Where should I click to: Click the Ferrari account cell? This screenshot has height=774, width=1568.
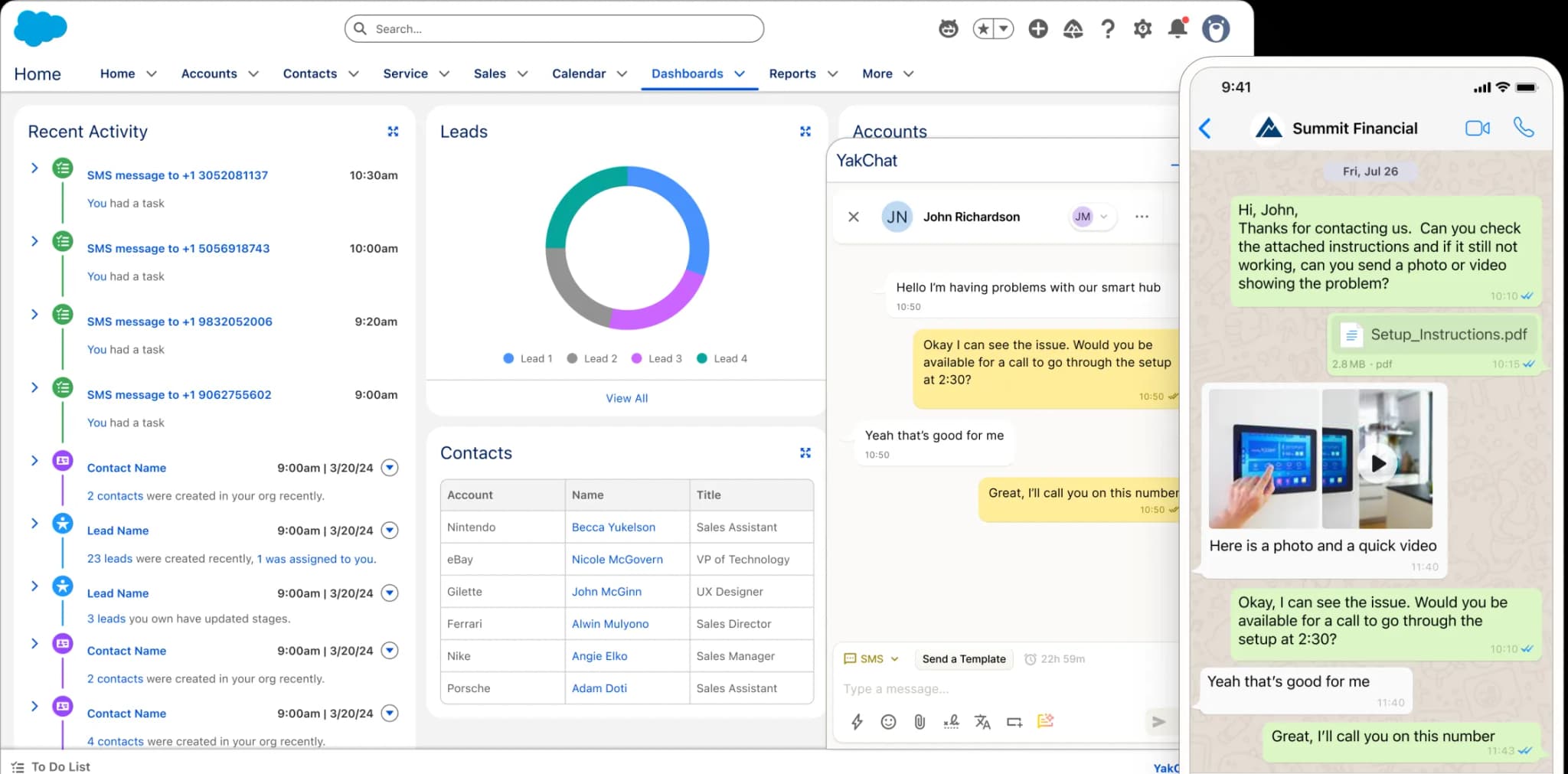click(x=502, y=624)
